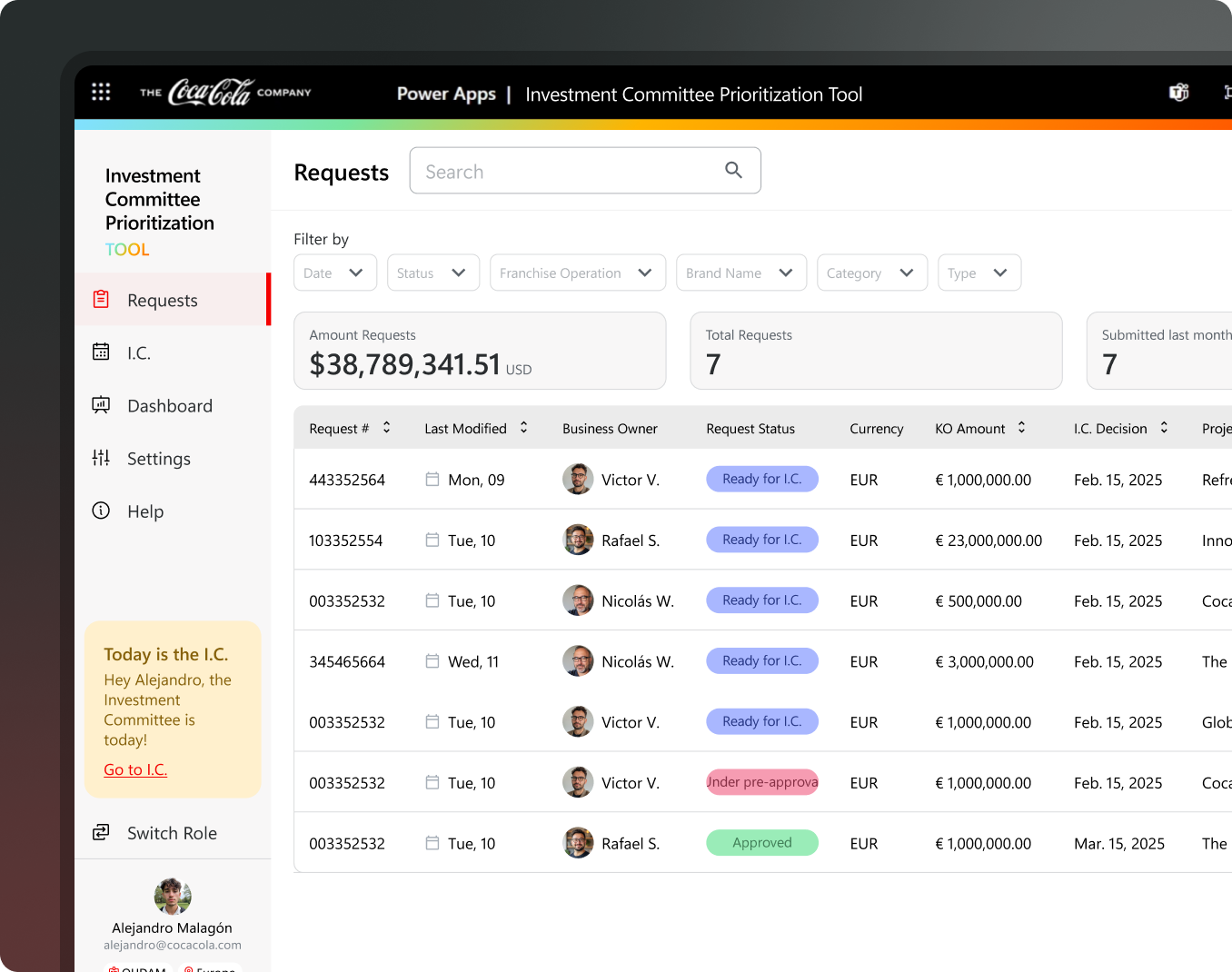Click Ready for I.C. badge for € 3,000,000.00

tap(762, 661)
